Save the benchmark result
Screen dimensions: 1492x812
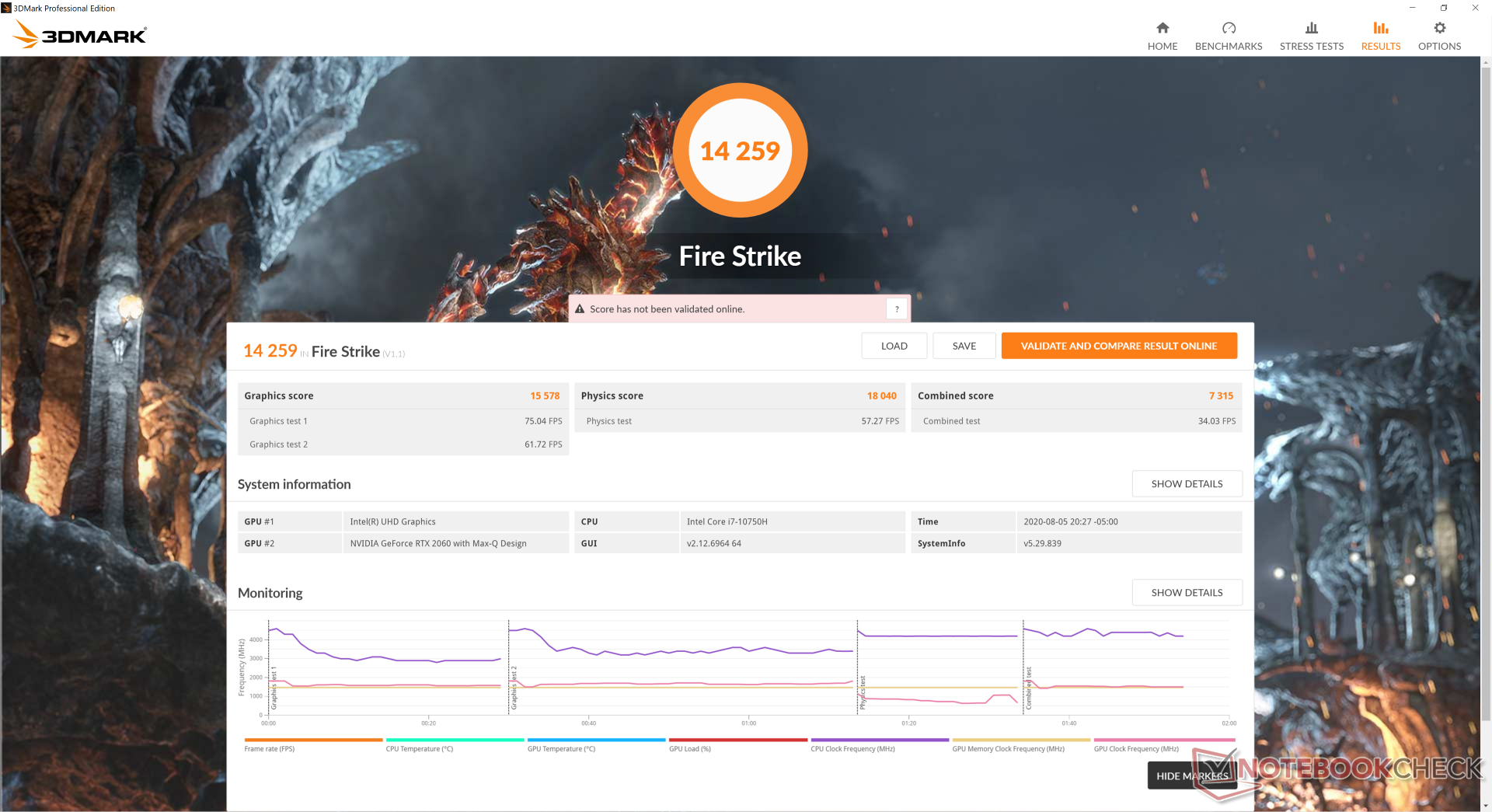pyautogui.click(x=964, y=346)
